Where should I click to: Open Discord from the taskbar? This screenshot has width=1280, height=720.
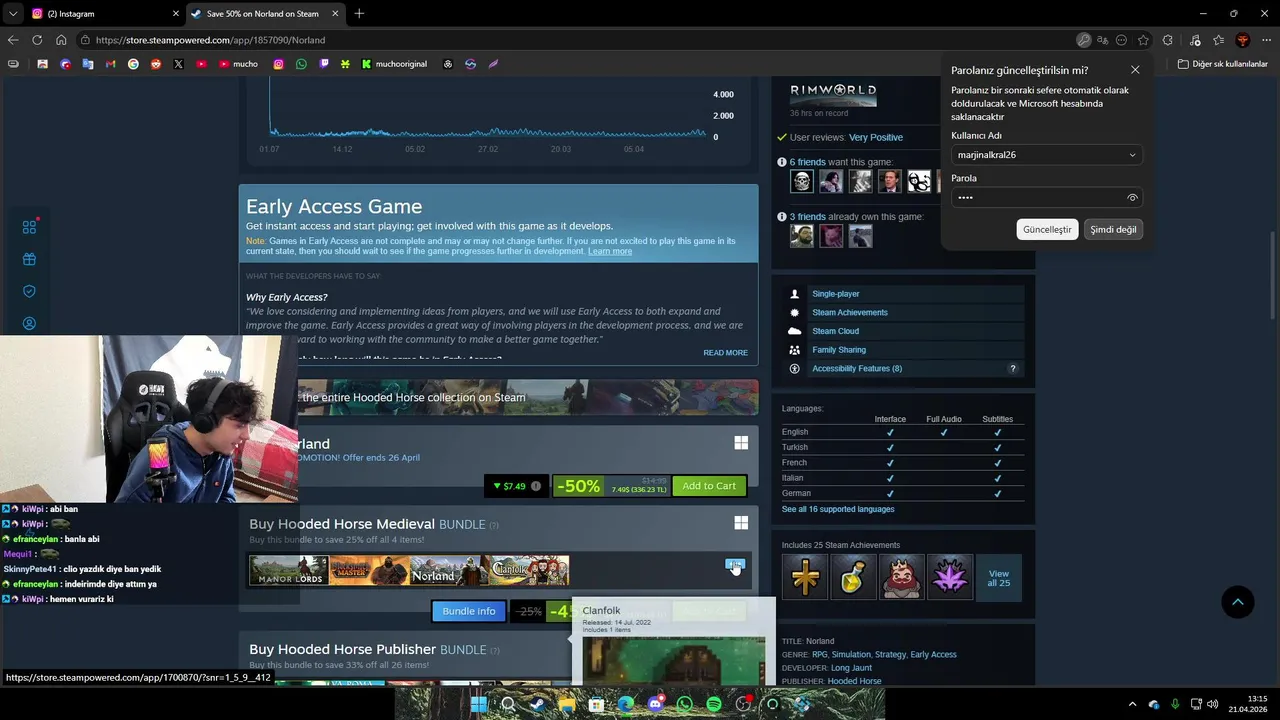(655, 704)
